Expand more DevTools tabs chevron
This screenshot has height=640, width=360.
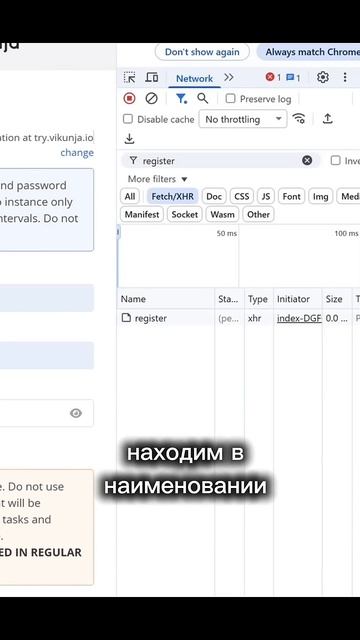pos(229,77)
